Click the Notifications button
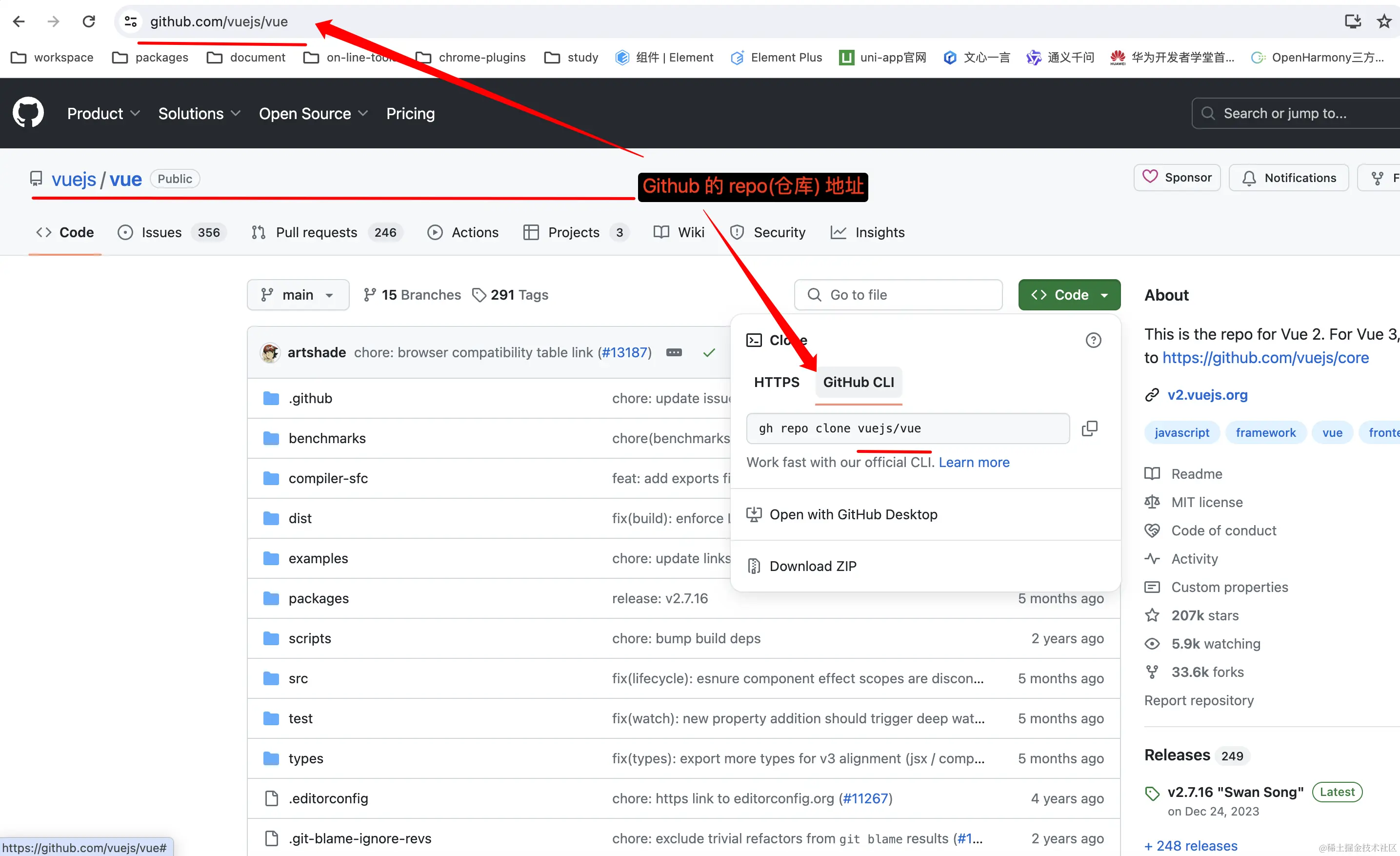1400x856 pixels. pos(1289,177)
